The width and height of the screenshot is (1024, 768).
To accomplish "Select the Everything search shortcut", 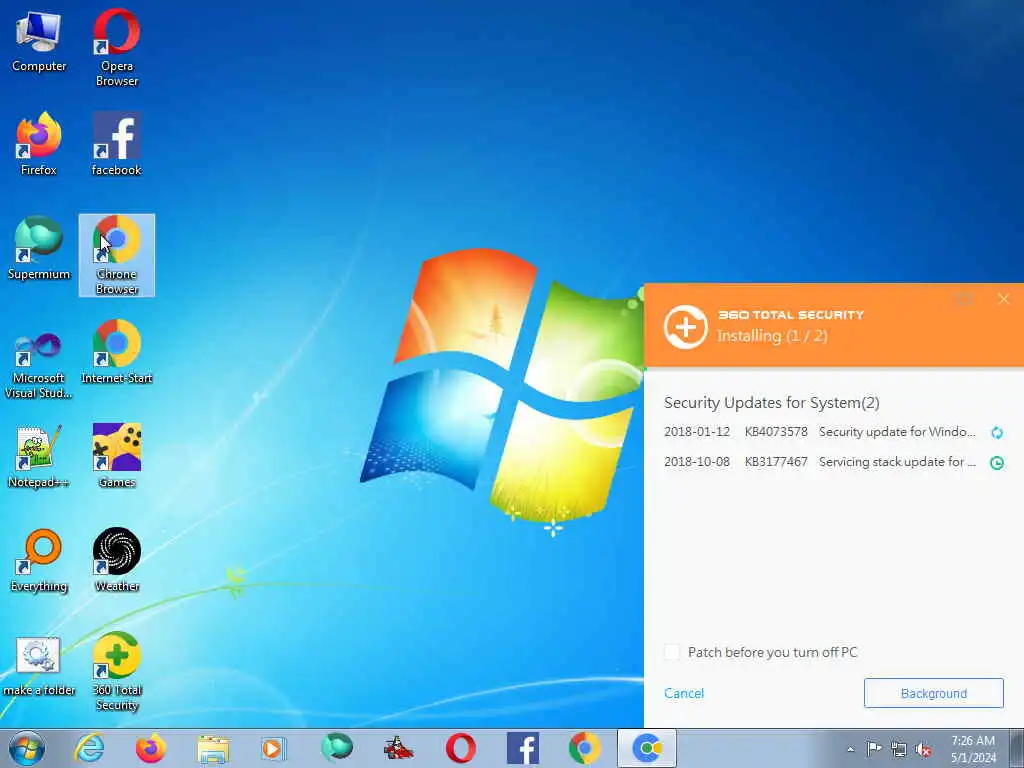I will [x=39, y=560].
